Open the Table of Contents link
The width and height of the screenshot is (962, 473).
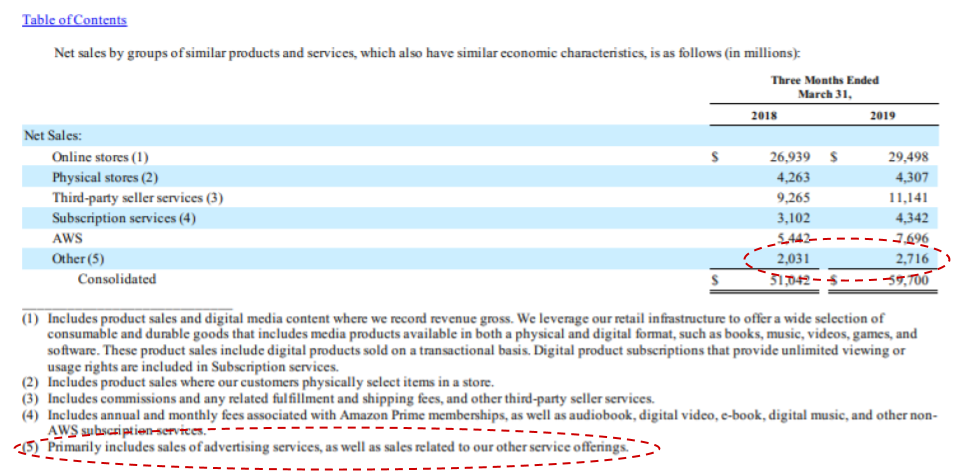[74, 20]
